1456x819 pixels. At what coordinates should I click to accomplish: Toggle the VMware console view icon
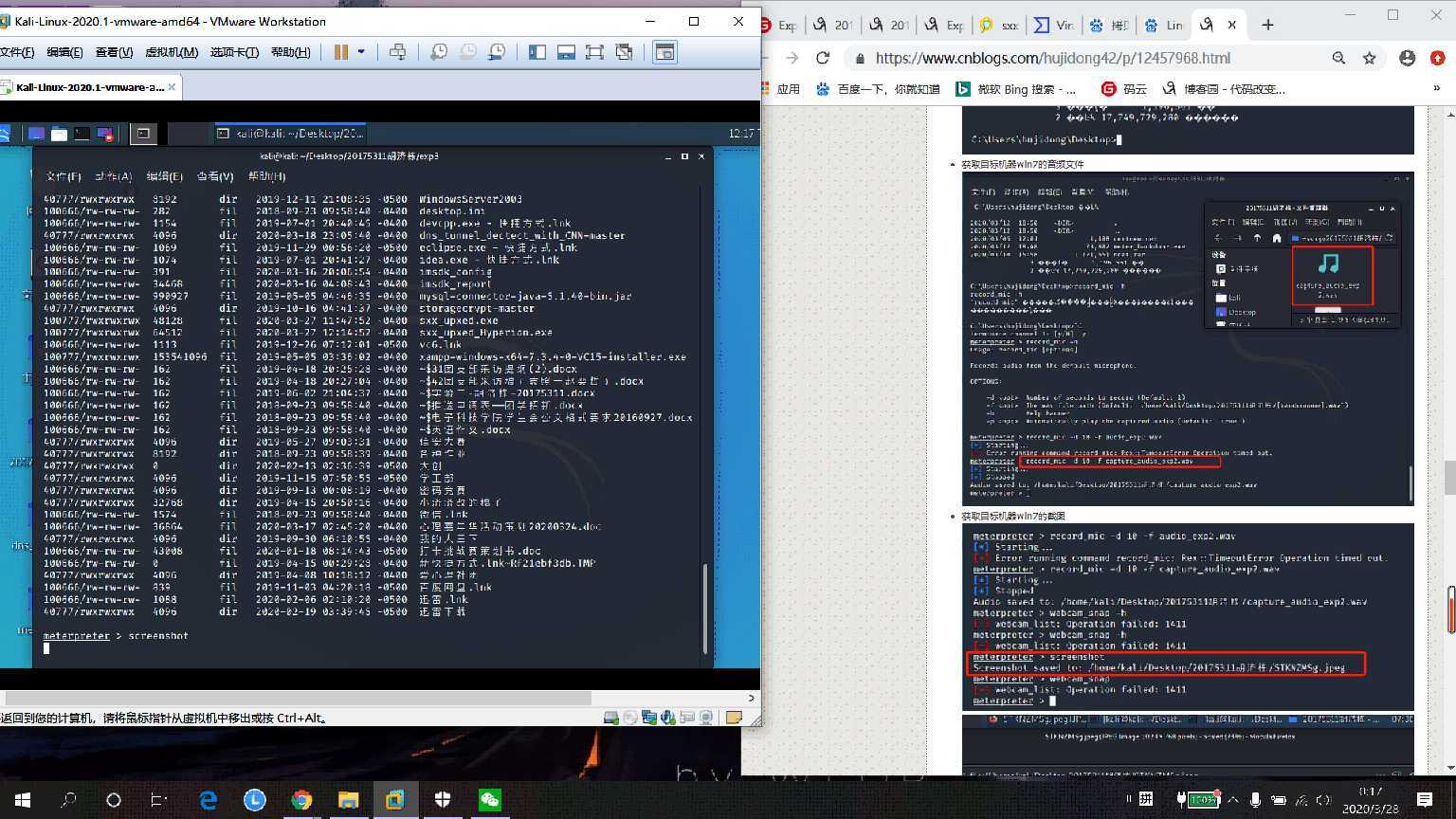point(665,52)
